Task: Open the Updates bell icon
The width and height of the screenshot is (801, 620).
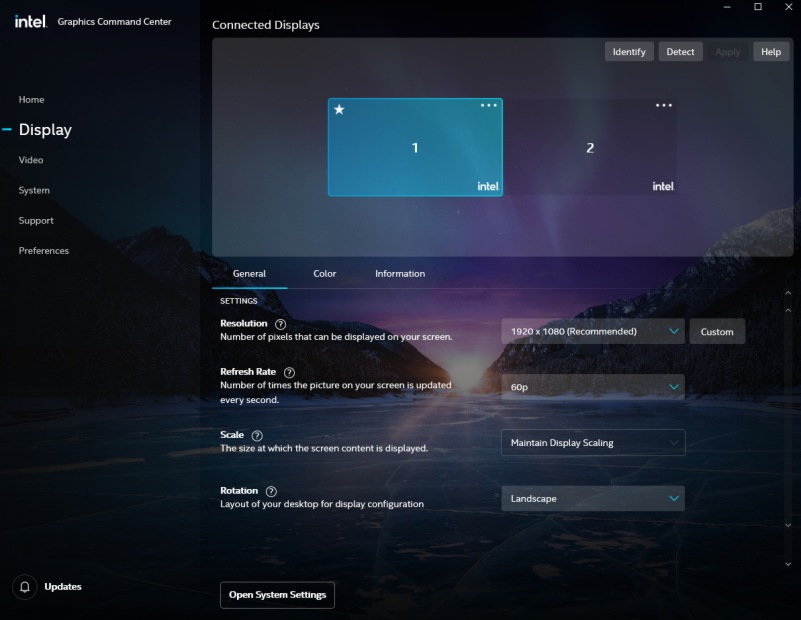Action: point(25,587)
